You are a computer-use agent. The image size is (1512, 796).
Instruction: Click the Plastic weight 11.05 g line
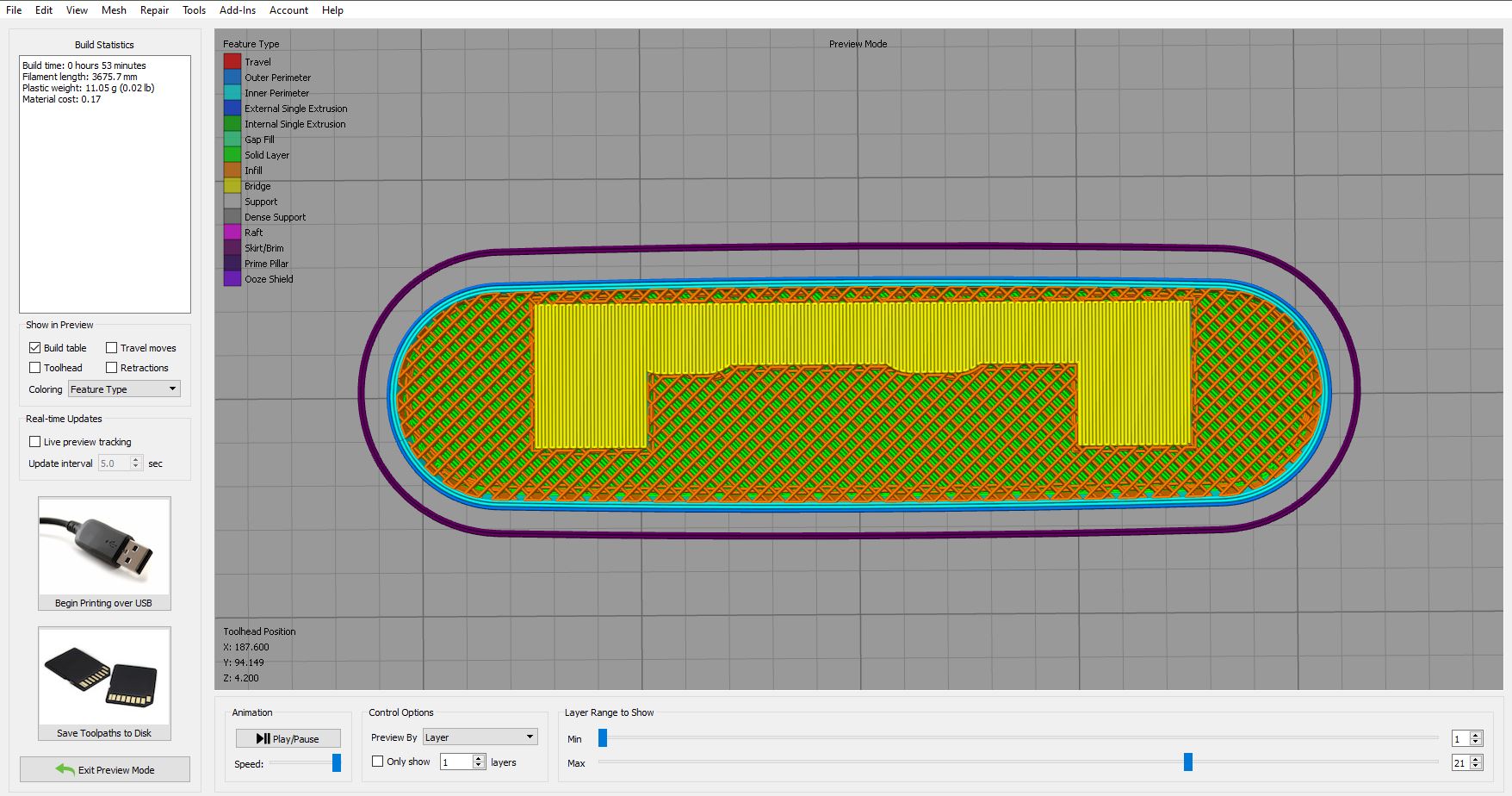pyautogui.click(x=89, y=88)
